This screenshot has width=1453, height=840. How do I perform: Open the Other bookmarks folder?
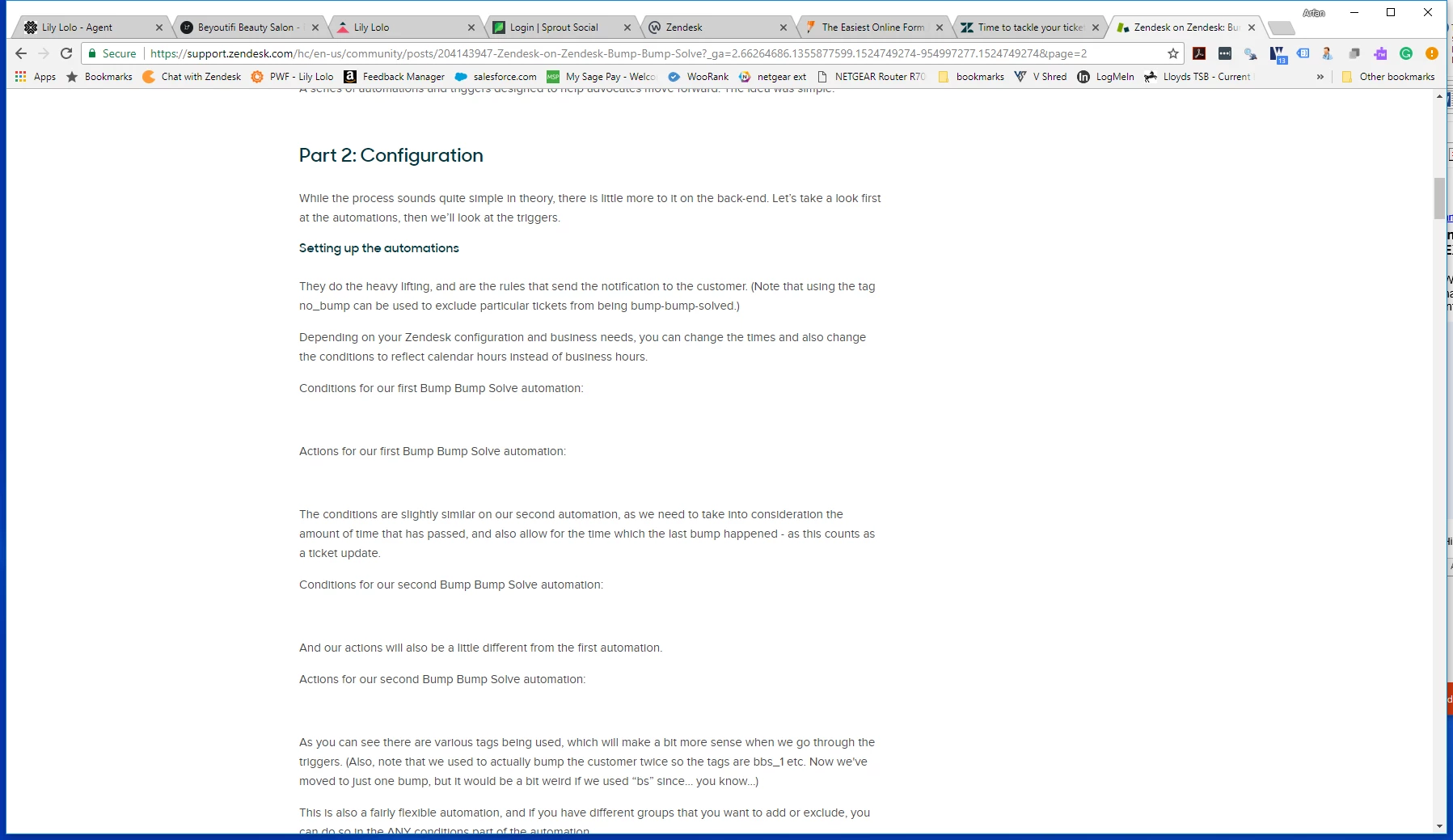(1388, 77)
